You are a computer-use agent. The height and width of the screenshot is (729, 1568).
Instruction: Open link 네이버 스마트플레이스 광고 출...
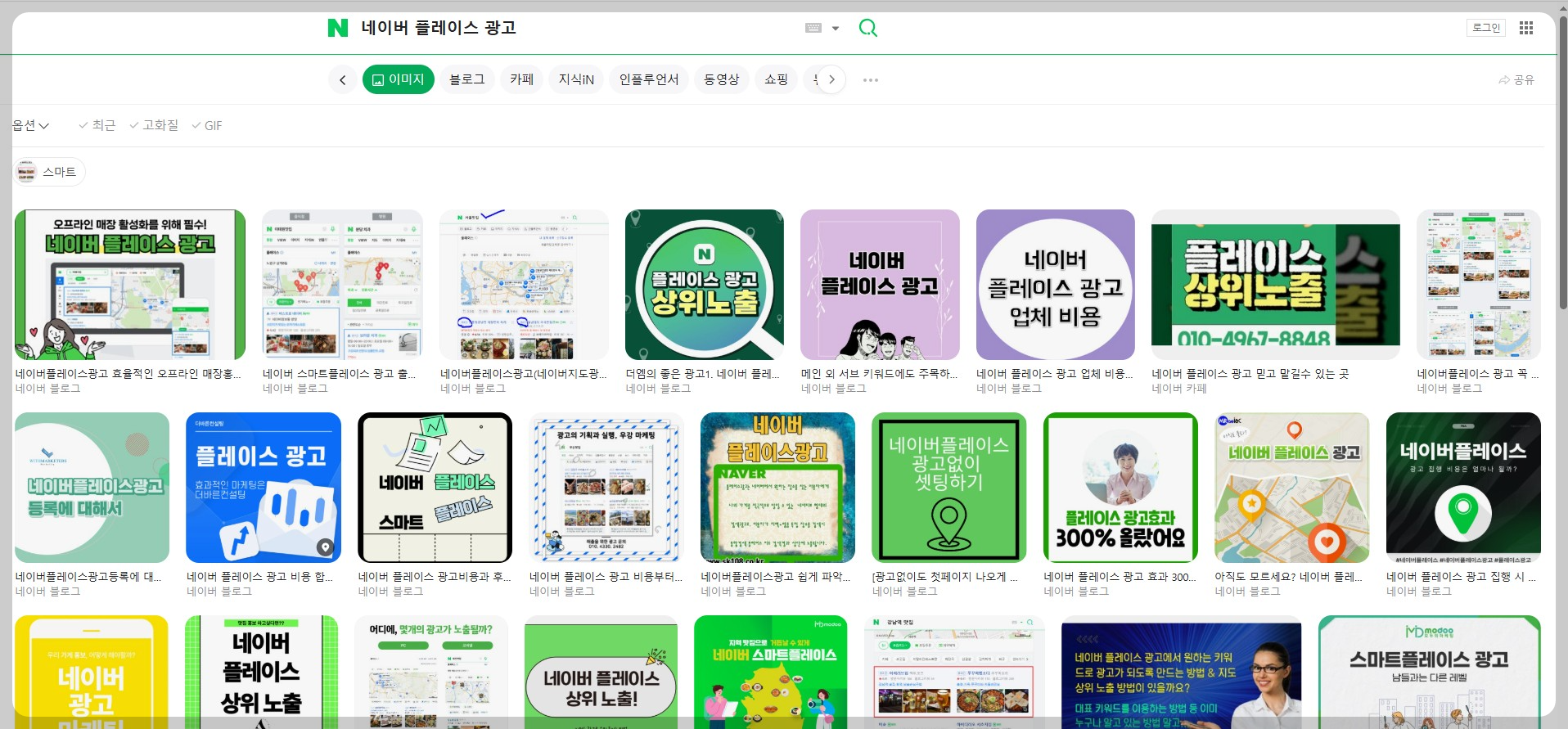click(339, 374)
